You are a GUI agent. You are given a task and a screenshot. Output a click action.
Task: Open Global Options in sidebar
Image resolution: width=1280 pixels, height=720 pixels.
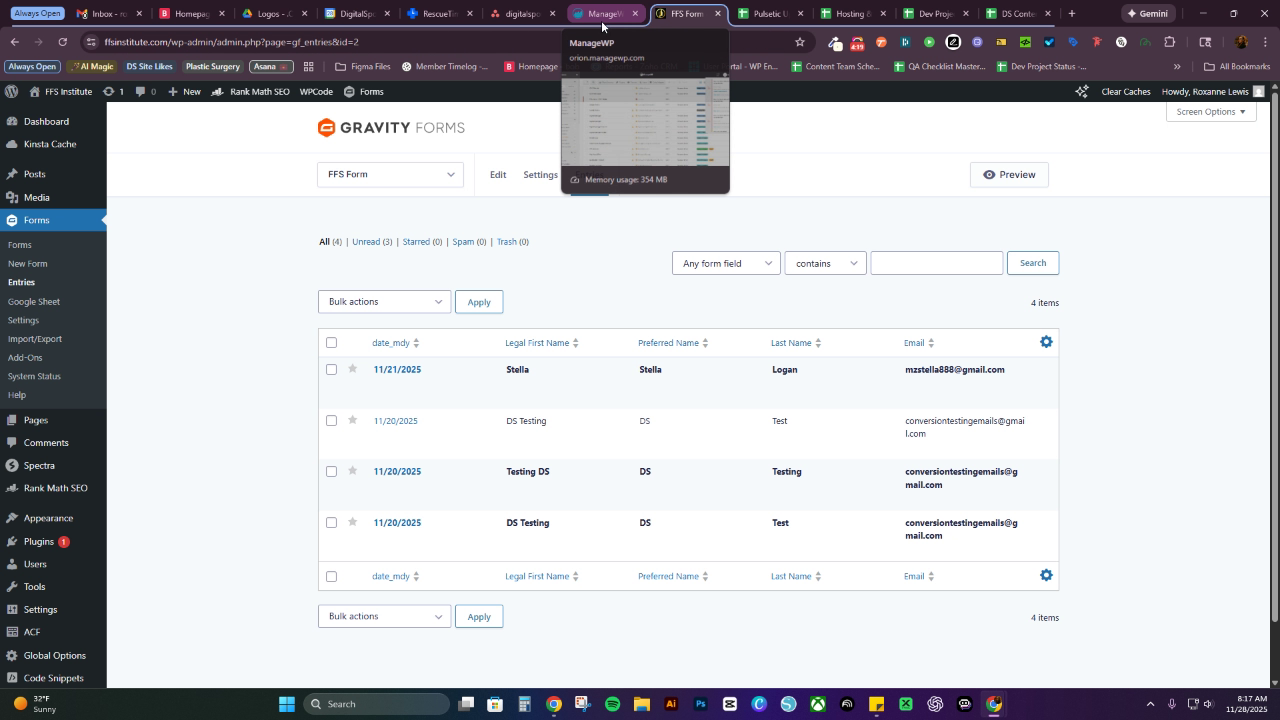click(53, 655)
